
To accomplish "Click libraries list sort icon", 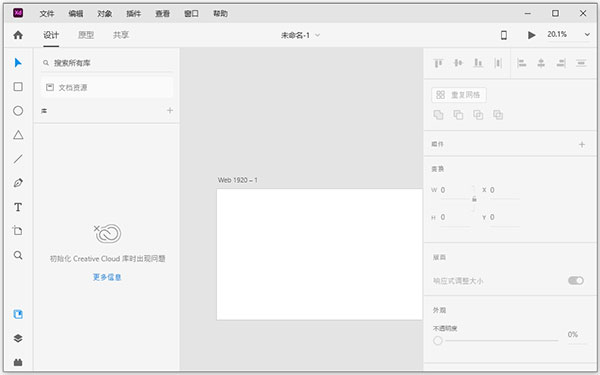I will [x=44, y=111].
